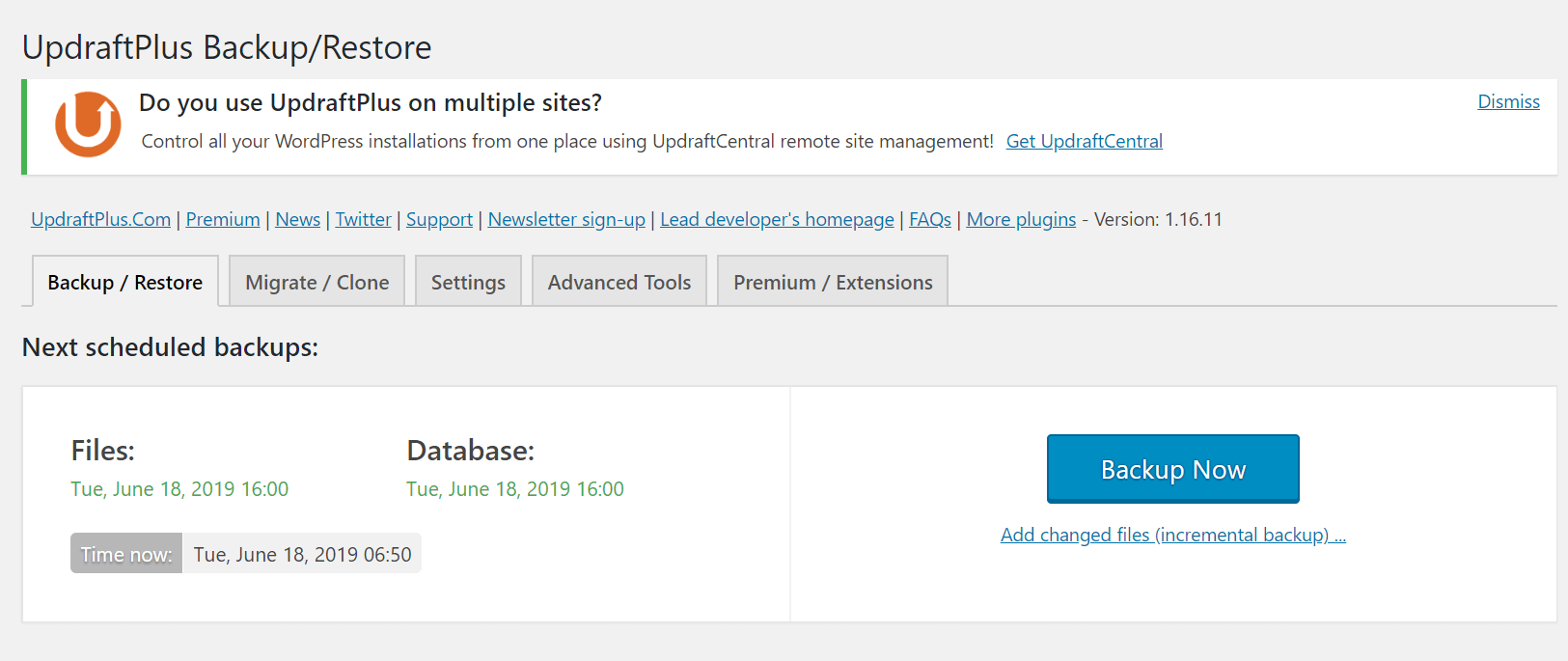Click the Files scheduled date text
This screenshot has width=1568, height=661.
pos(179,489)
